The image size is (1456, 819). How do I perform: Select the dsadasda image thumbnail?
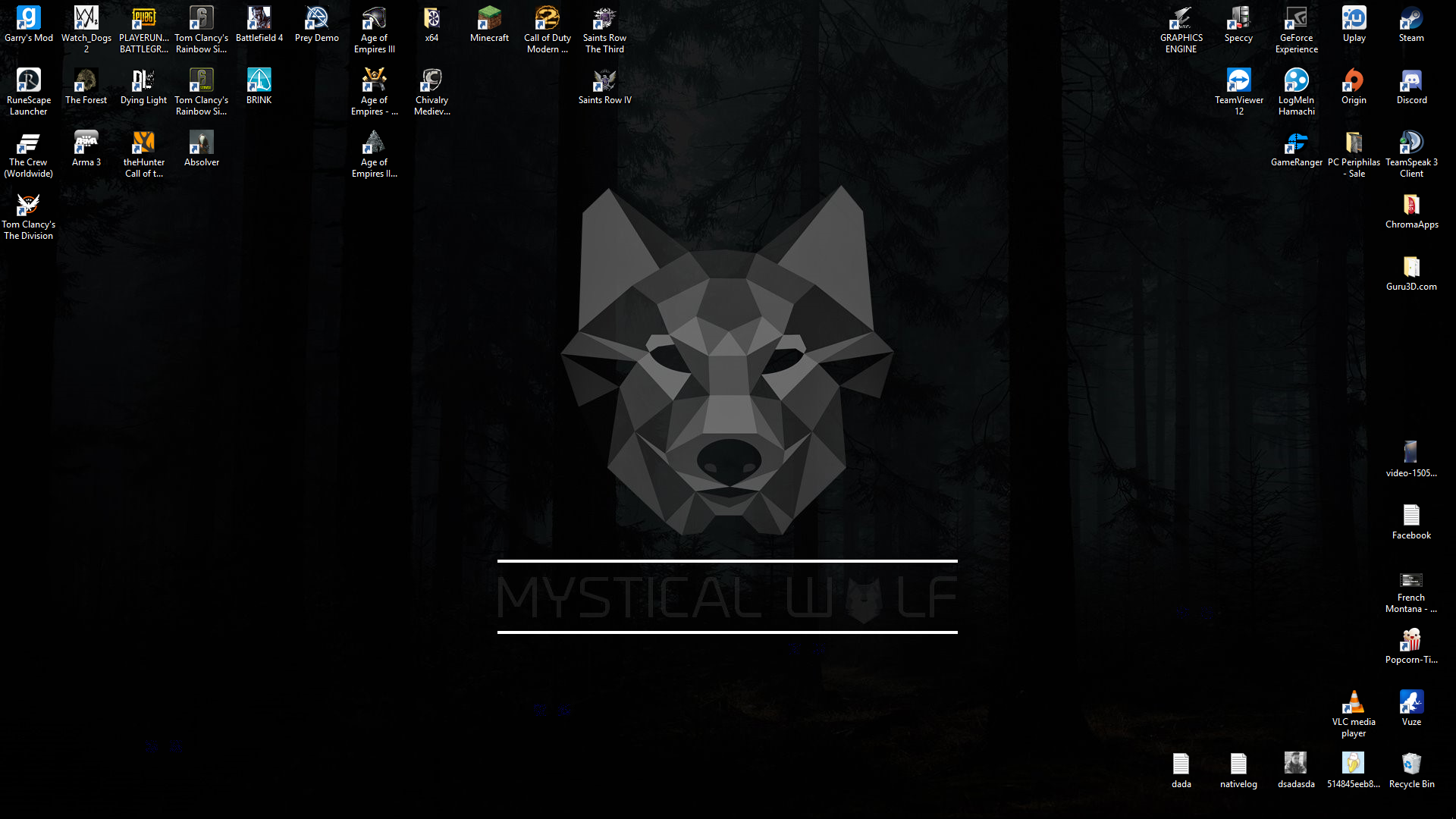[1296, 764]
